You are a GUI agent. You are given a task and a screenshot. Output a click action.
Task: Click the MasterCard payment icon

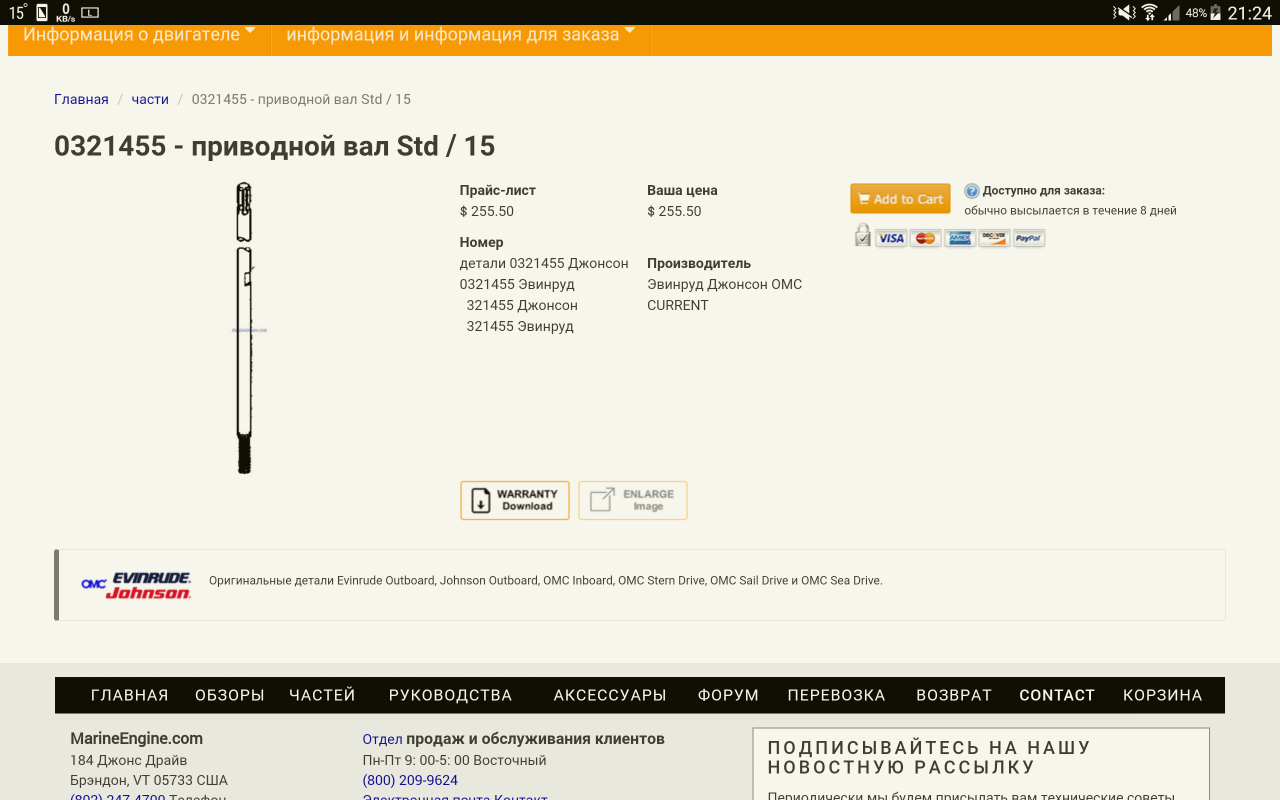(925, 238)
